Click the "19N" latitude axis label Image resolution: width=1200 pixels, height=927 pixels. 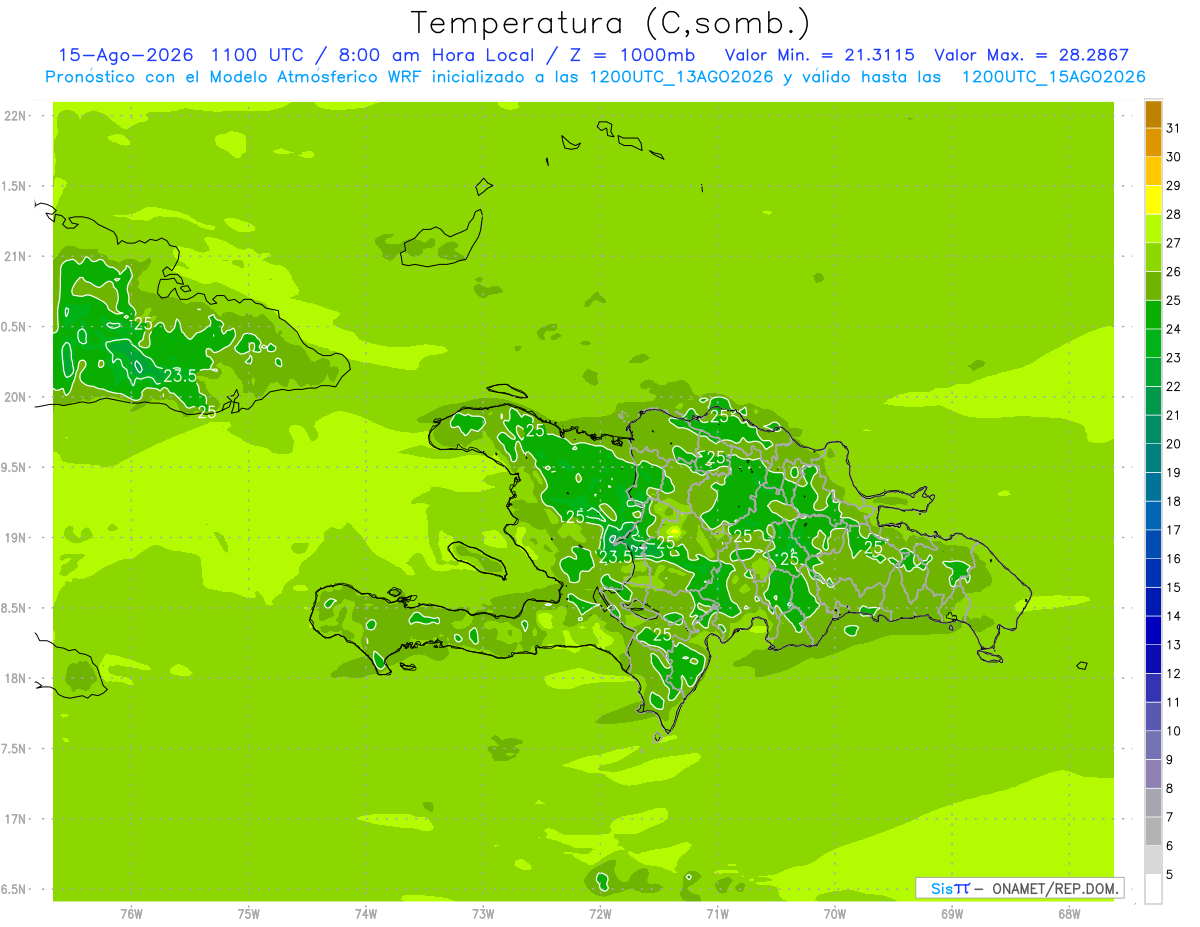[x=16, y=538]
